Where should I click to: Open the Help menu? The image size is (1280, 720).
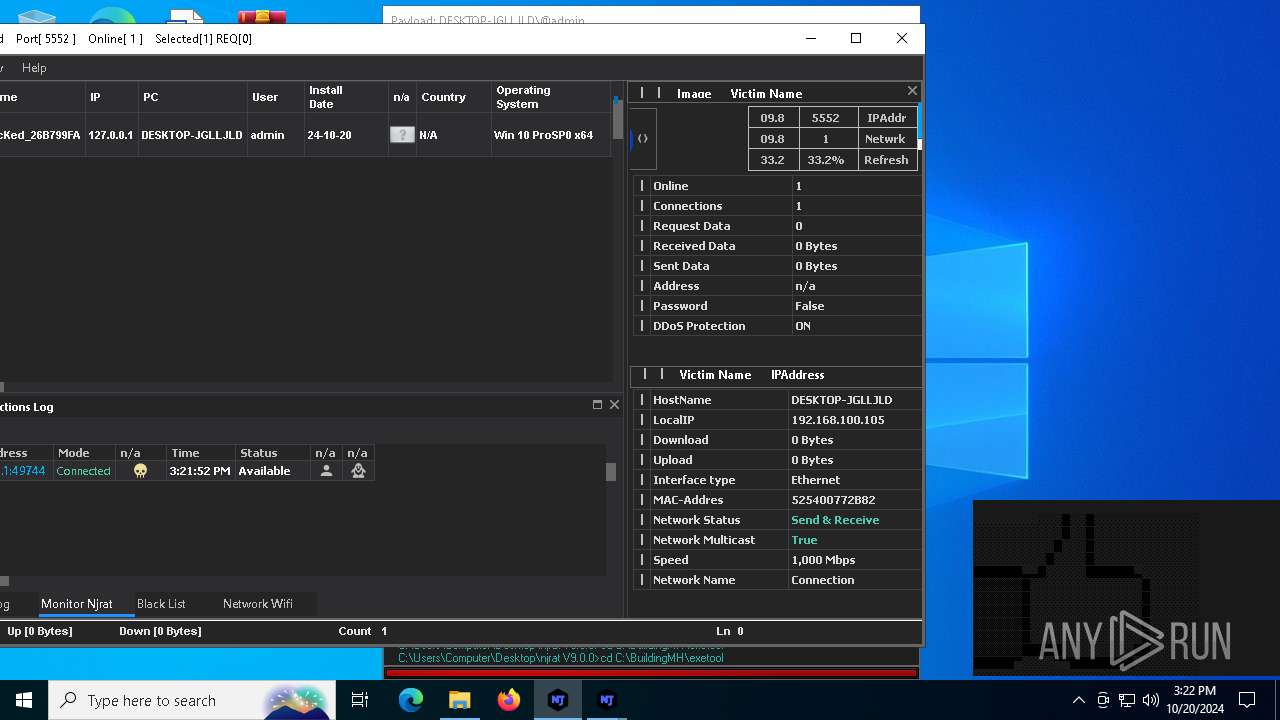(x=34, y=68)
